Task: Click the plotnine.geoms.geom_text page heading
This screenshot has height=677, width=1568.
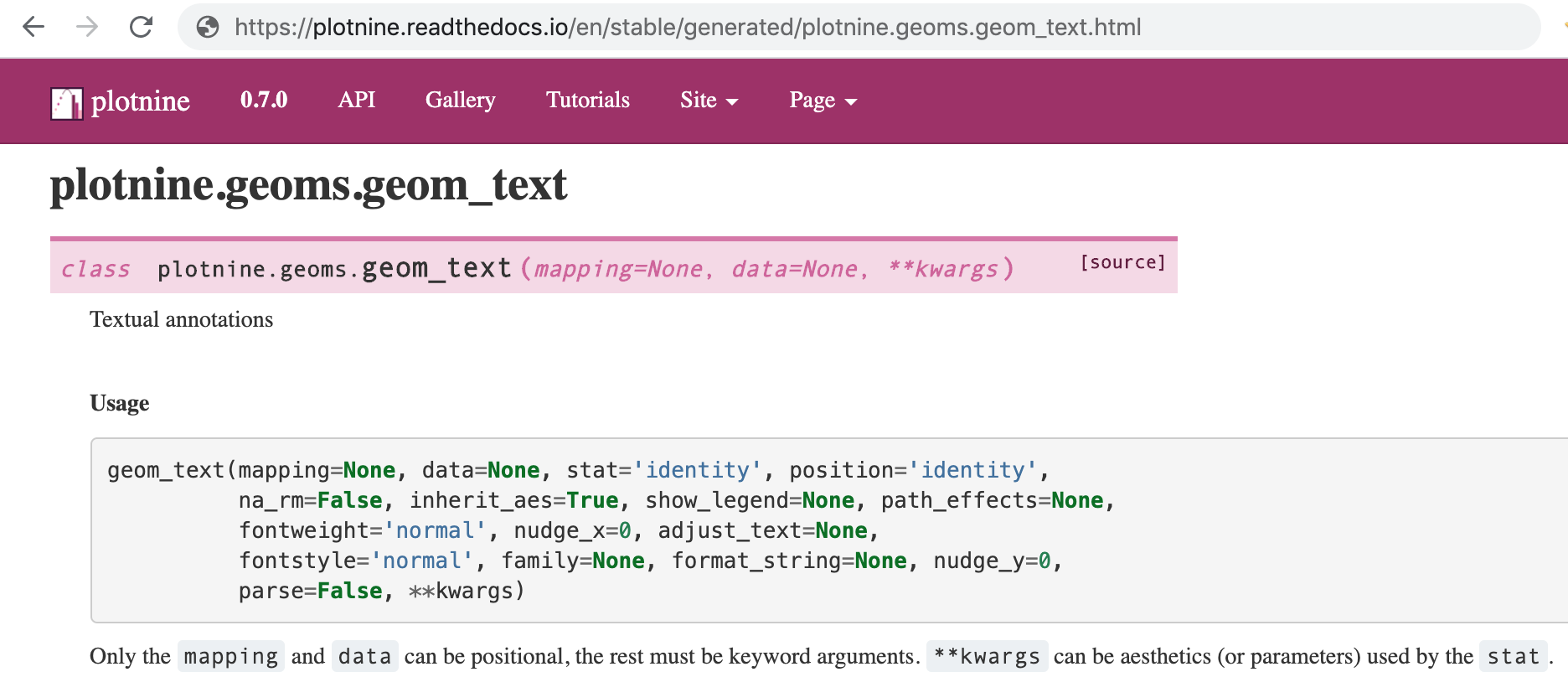Action: (x=308, y=185)
